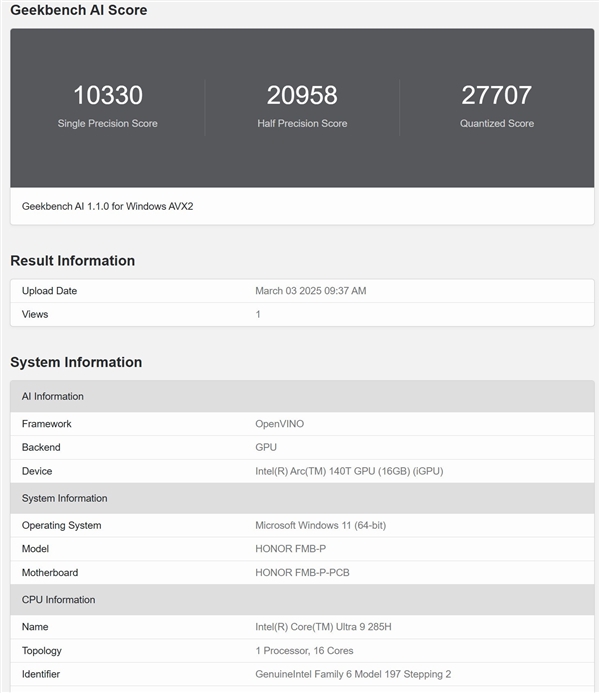Click the Views row in Result Information
This screenshot has width=600, height=693.
tap(35, 314)
